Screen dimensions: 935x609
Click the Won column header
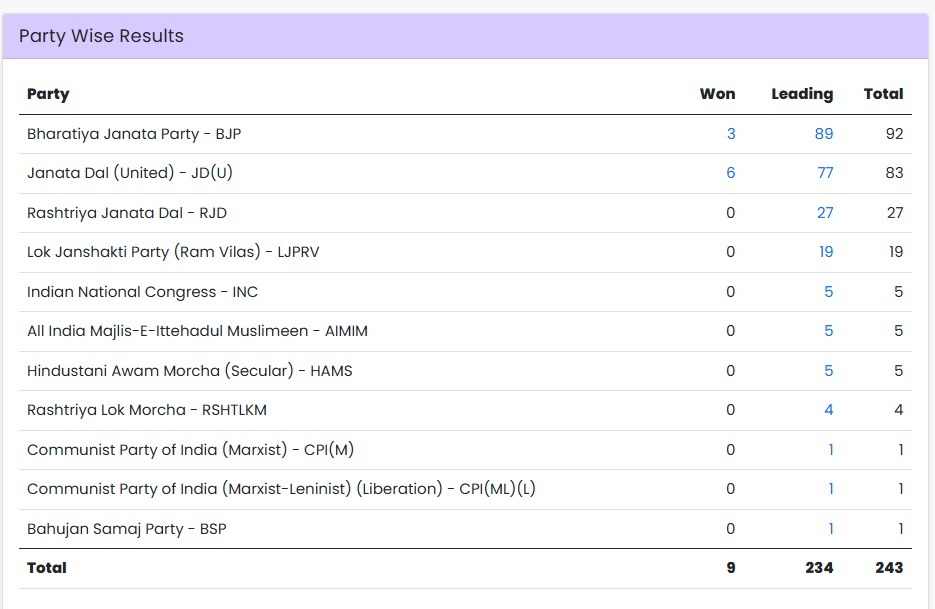coord(717,94)
